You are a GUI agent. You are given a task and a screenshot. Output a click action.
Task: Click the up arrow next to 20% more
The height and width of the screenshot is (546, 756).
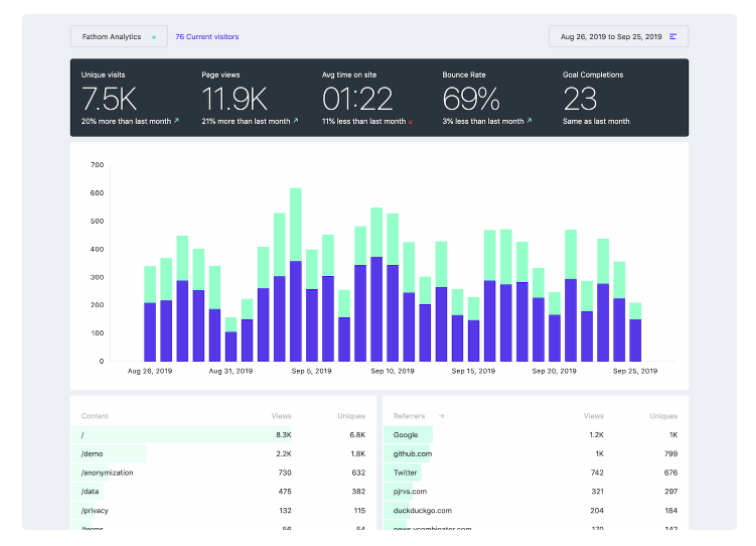point(176,121)
